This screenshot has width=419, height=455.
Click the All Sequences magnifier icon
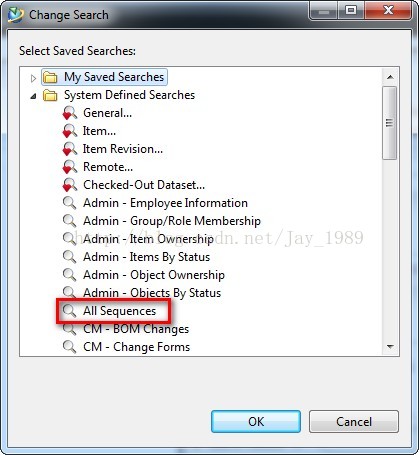click(69, 311)
